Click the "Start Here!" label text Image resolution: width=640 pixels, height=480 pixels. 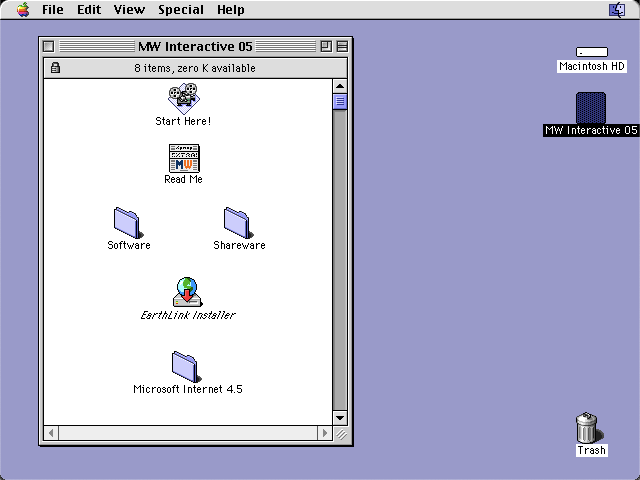click(183, 121)
